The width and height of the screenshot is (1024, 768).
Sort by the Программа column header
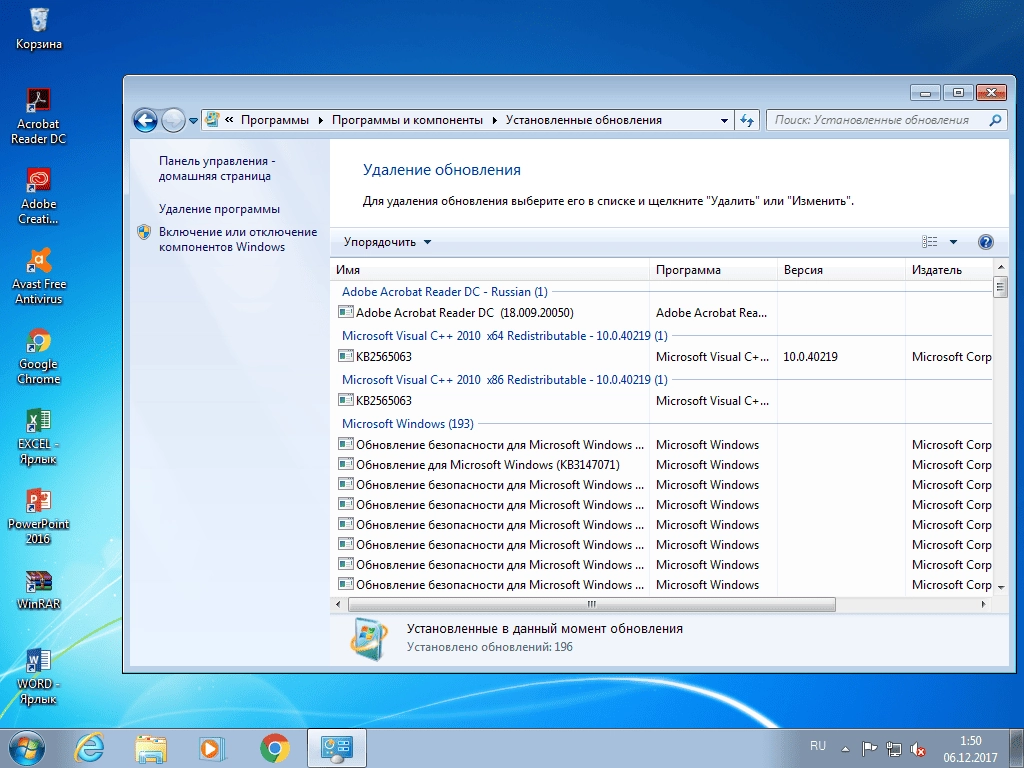point(713,270)
